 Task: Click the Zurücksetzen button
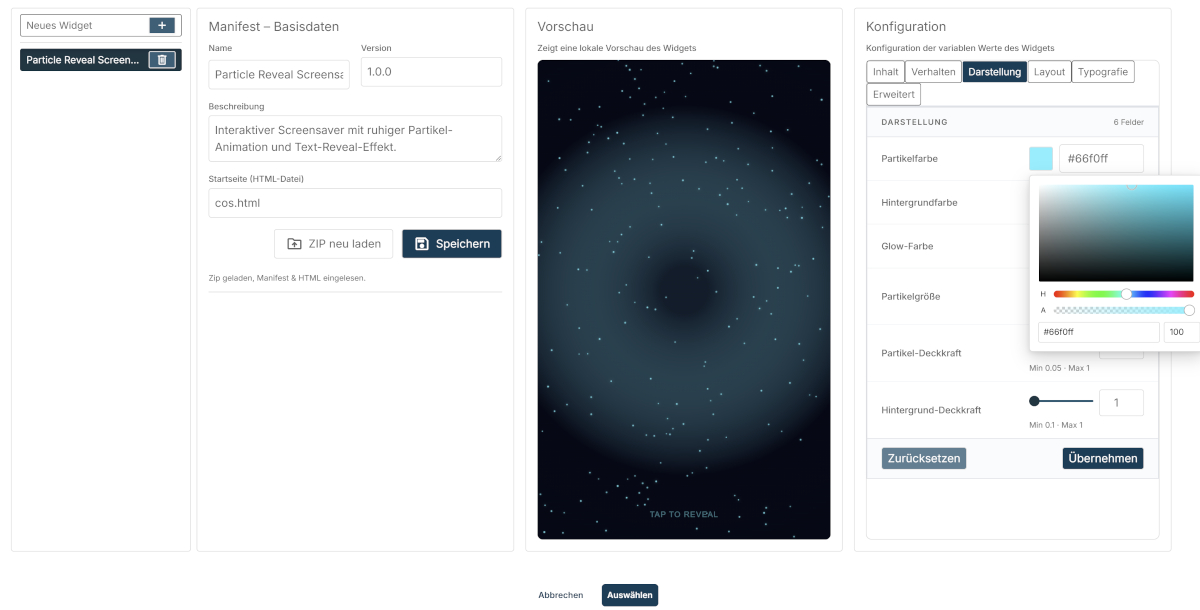coord(924,458)
